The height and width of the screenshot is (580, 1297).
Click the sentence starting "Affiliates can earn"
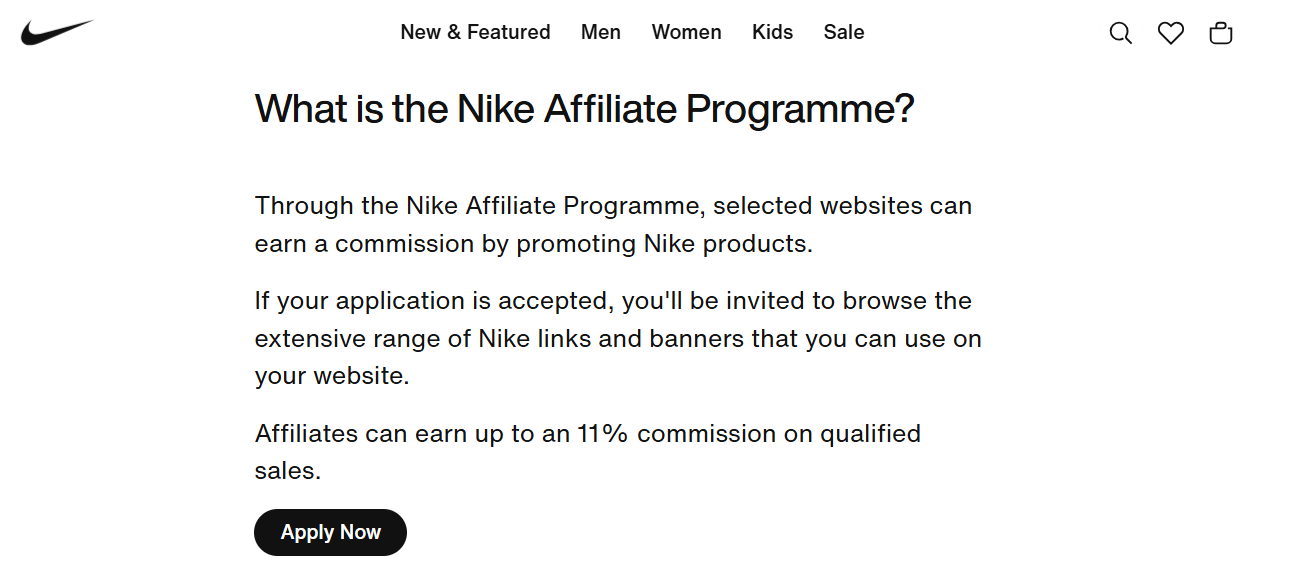588,452
